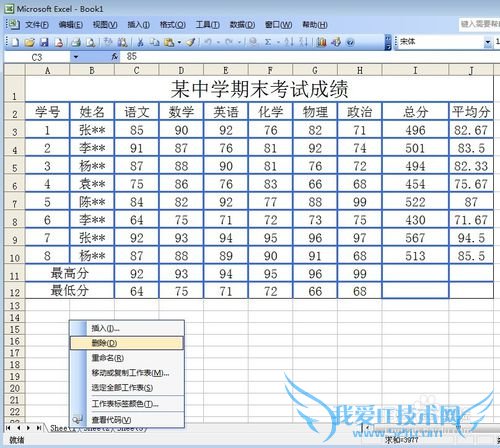Open the 编辑(E) menu
This screenshot has height=448, width=500.
click(x=71, y=25)
